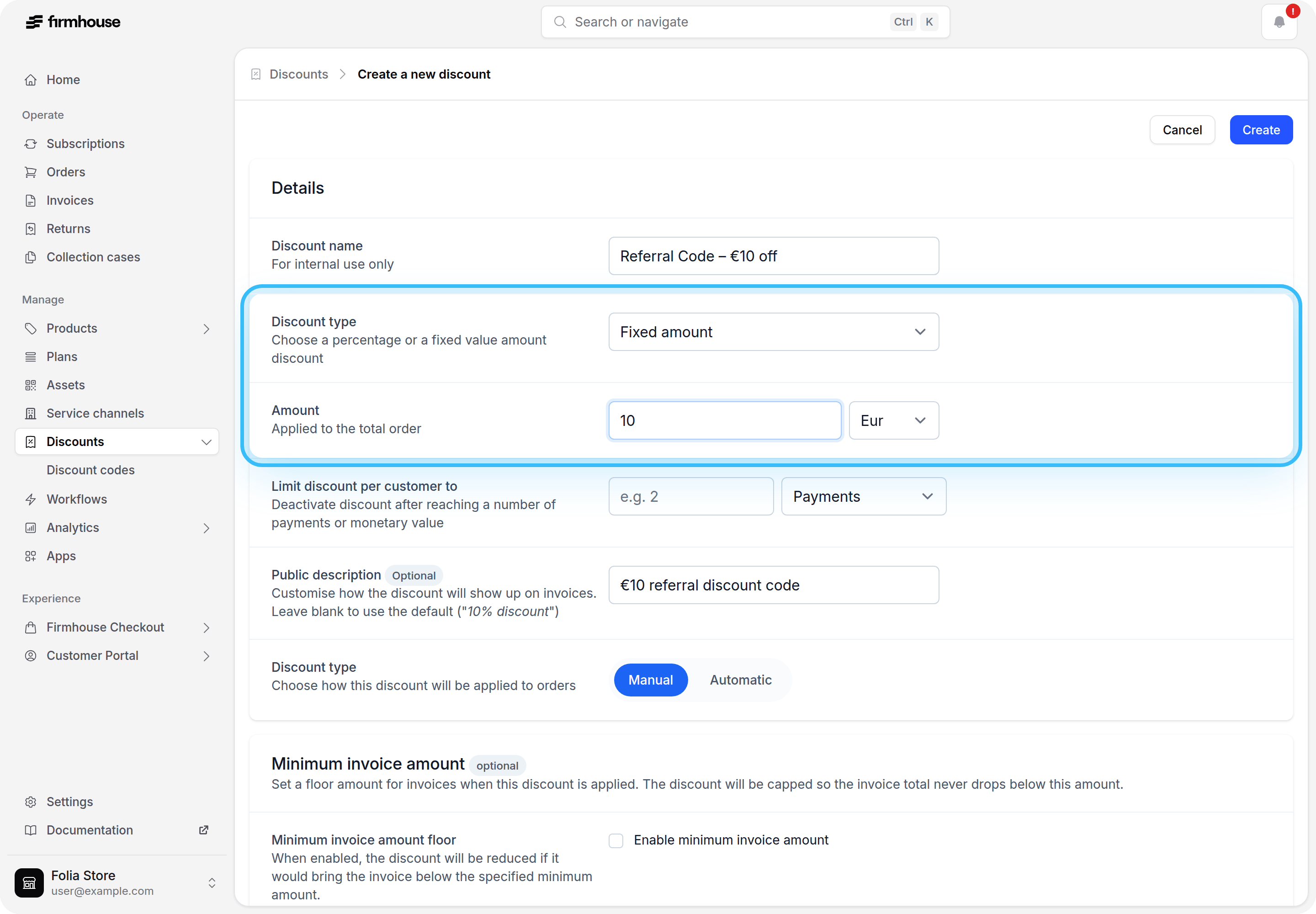Click the Invoices document icon
Image resolution: width=1316 pixels, height=914 pixels.
click(x=31, y=201)
